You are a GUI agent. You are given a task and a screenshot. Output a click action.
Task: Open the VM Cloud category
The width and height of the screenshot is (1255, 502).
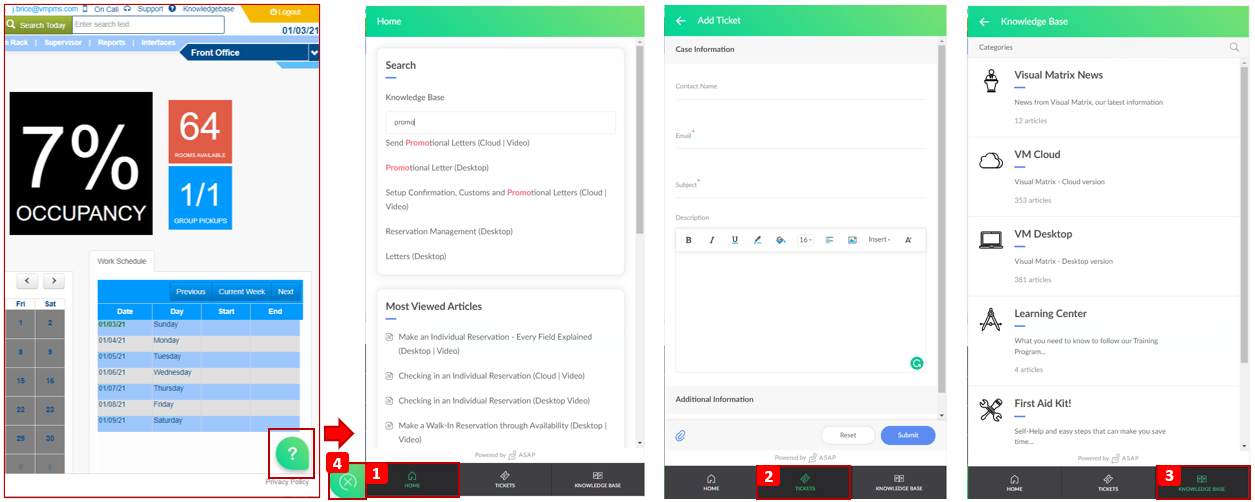pos(1036,155)
